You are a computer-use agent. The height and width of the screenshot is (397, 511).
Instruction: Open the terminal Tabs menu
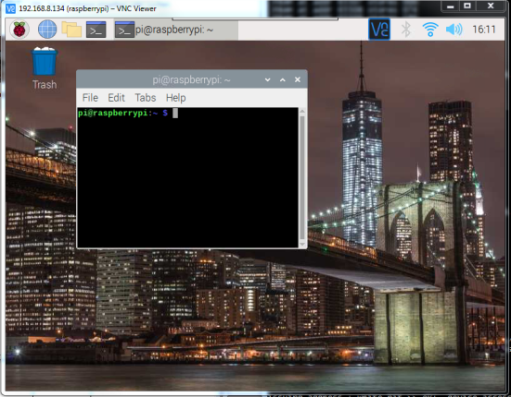(x=145, y=98)
